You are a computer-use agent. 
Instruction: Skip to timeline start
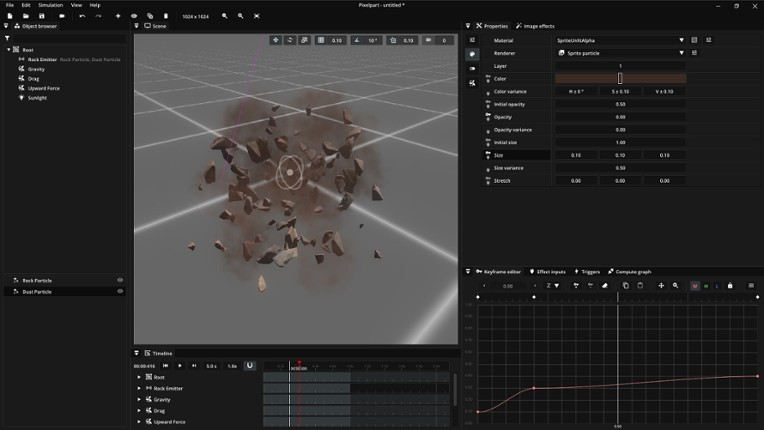pos(166,366)
